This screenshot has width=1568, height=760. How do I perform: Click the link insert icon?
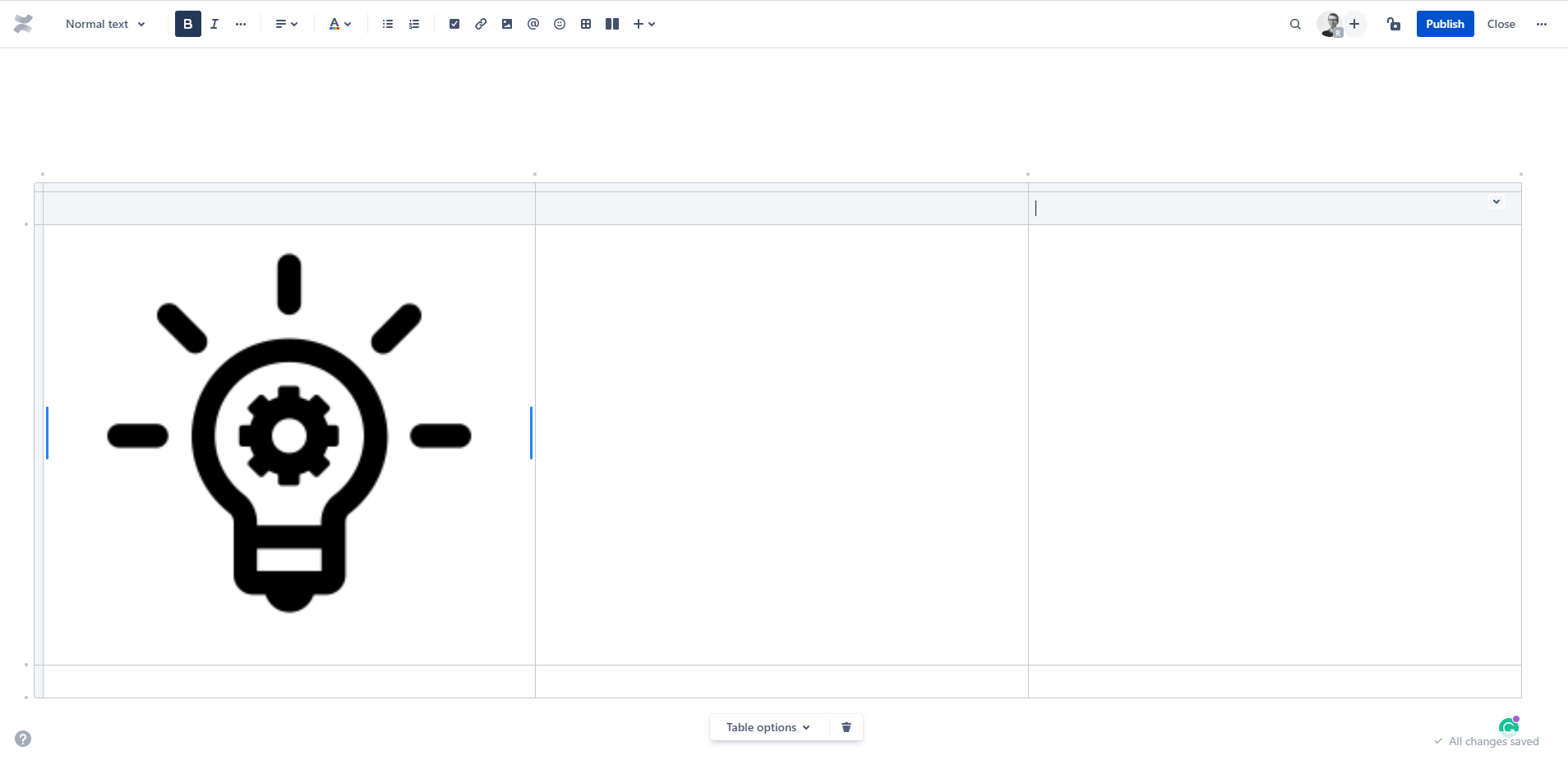click(481, 24)
